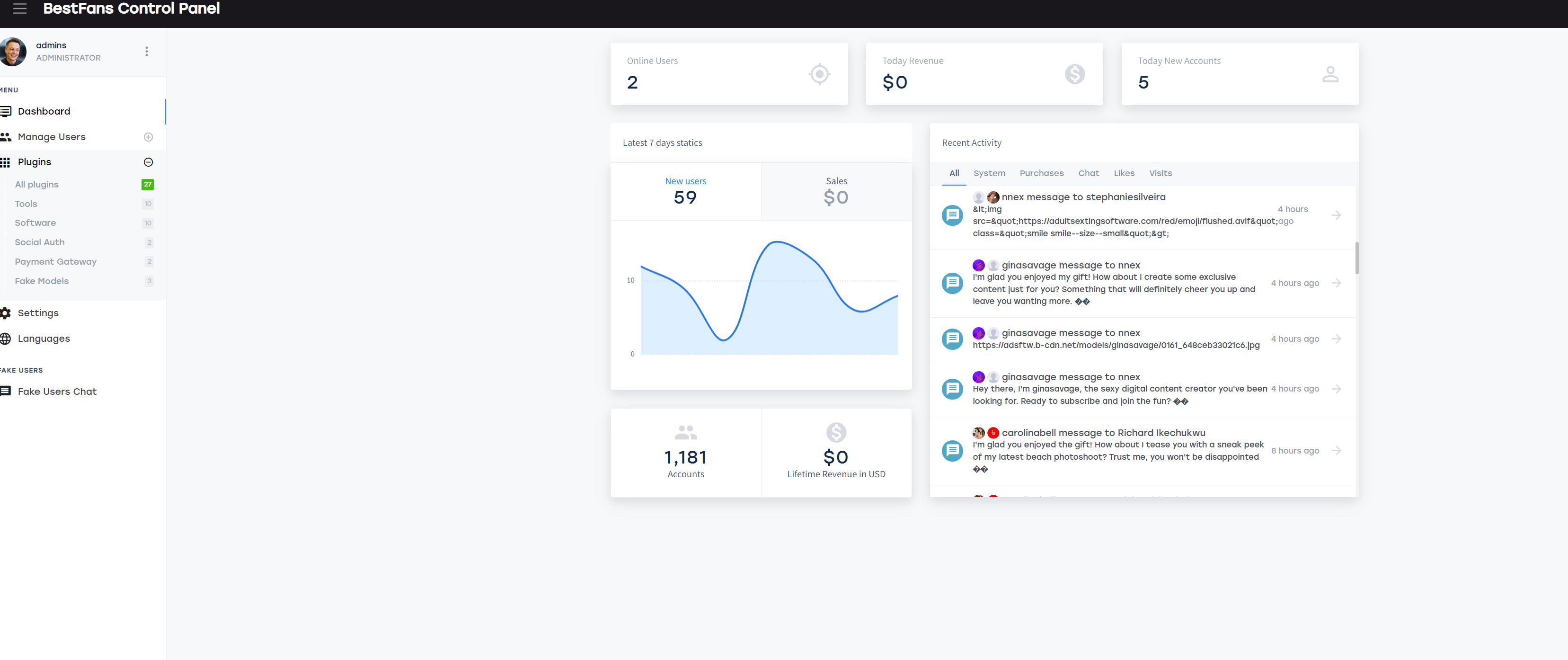Click the admins profile avatar
Viewport: 1568px width, 660px height.
click(12, 52)
